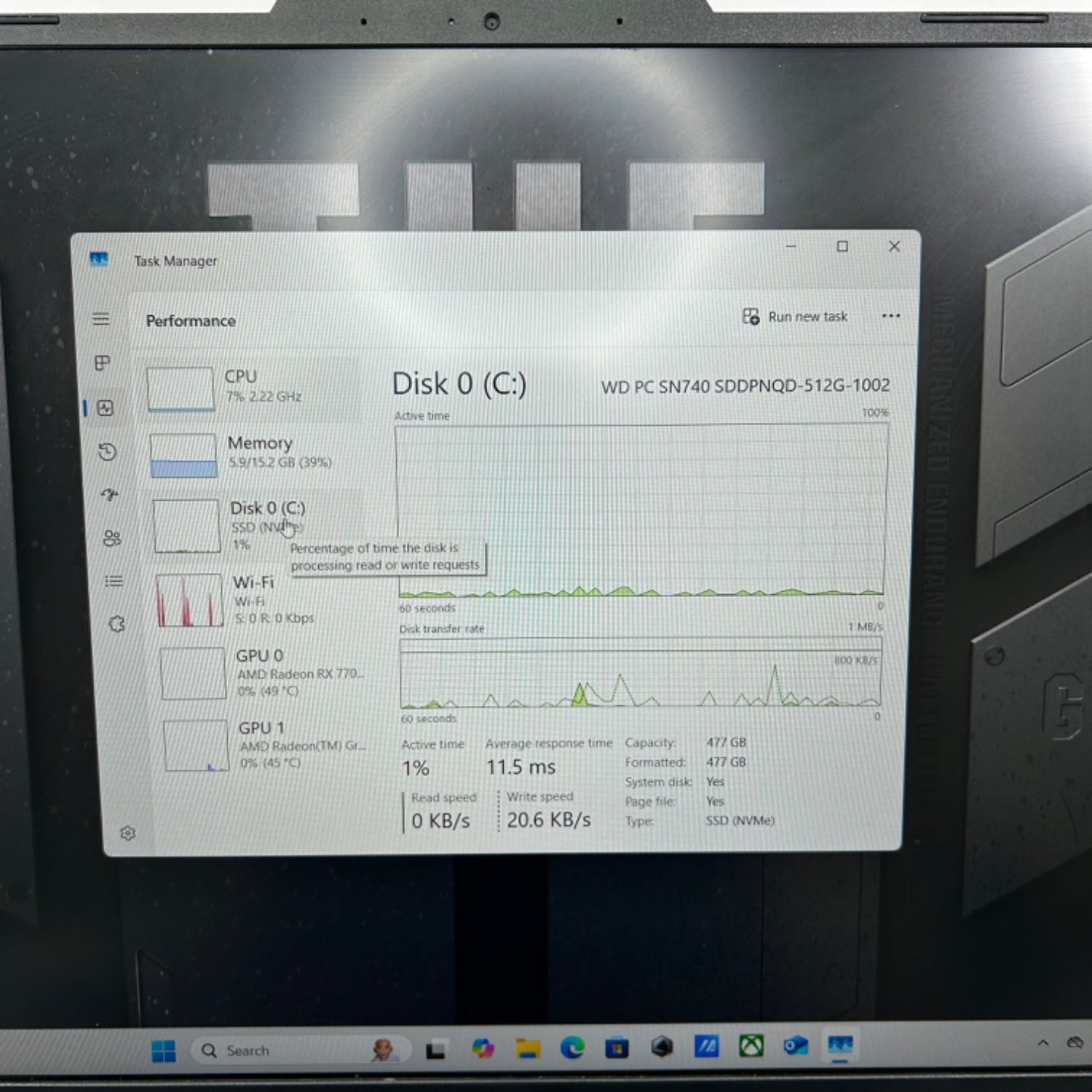Open the three-dot more options menu
The height and width of the screenshot is (1092, 1092).
coord(890,316)
